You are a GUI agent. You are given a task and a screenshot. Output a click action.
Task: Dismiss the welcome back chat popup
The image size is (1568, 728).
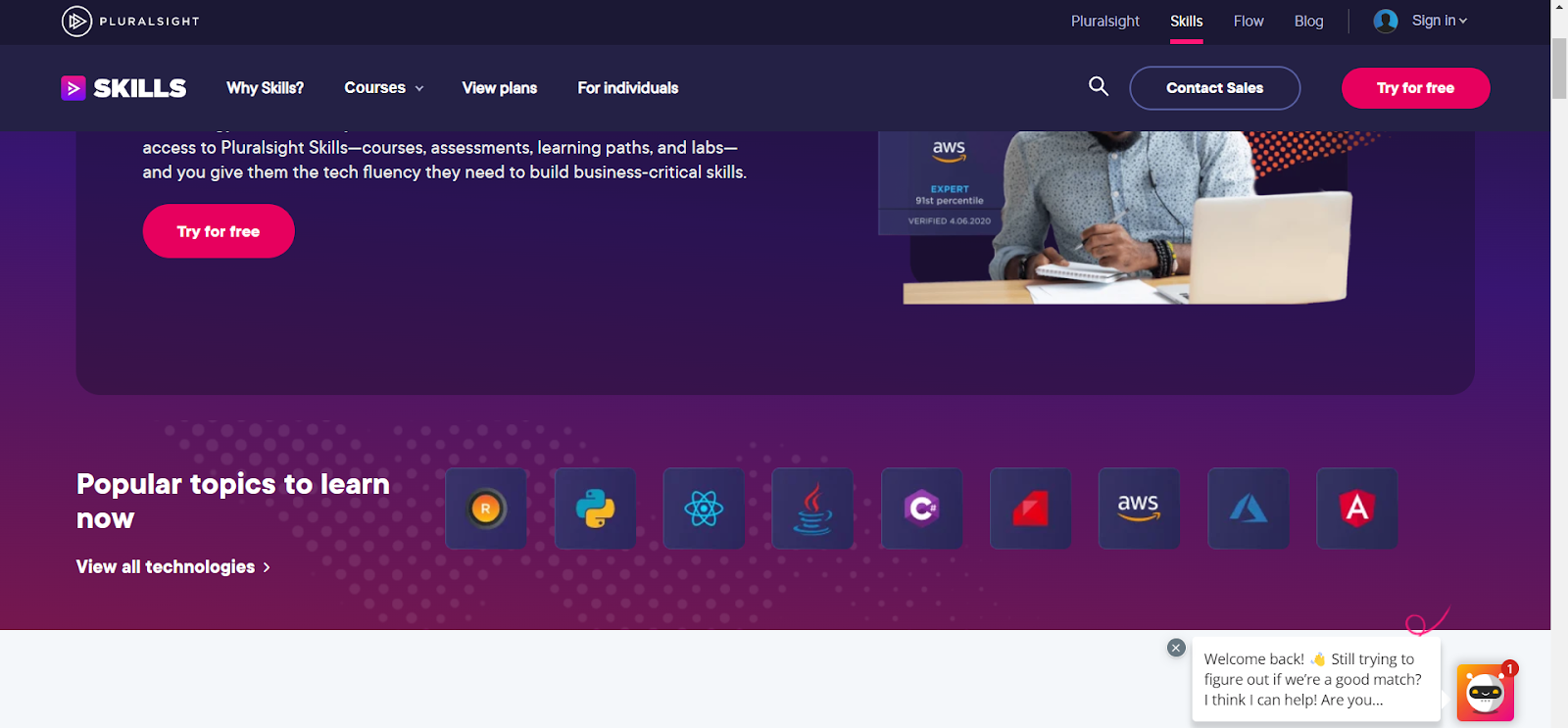pos(1176,648)
